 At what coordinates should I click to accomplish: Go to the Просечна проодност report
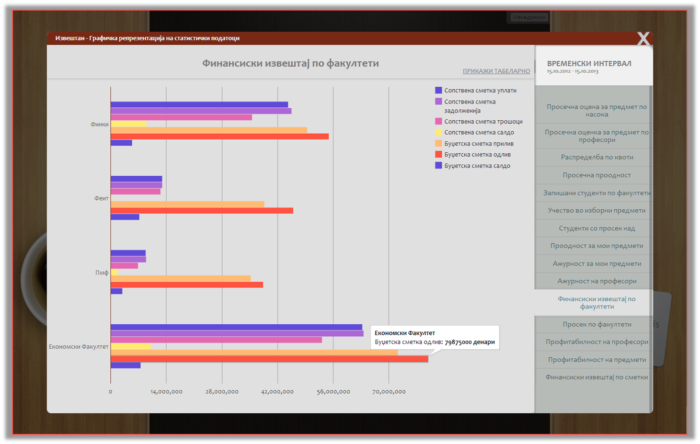pyautogui.click(x=596, y=175)
